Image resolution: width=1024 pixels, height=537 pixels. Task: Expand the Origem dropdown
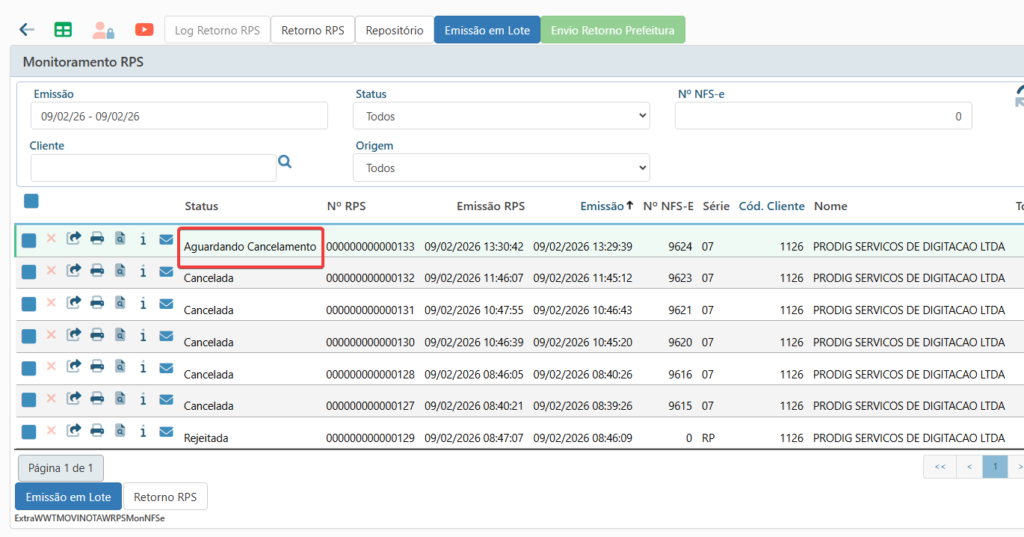(x=501, y=168)
